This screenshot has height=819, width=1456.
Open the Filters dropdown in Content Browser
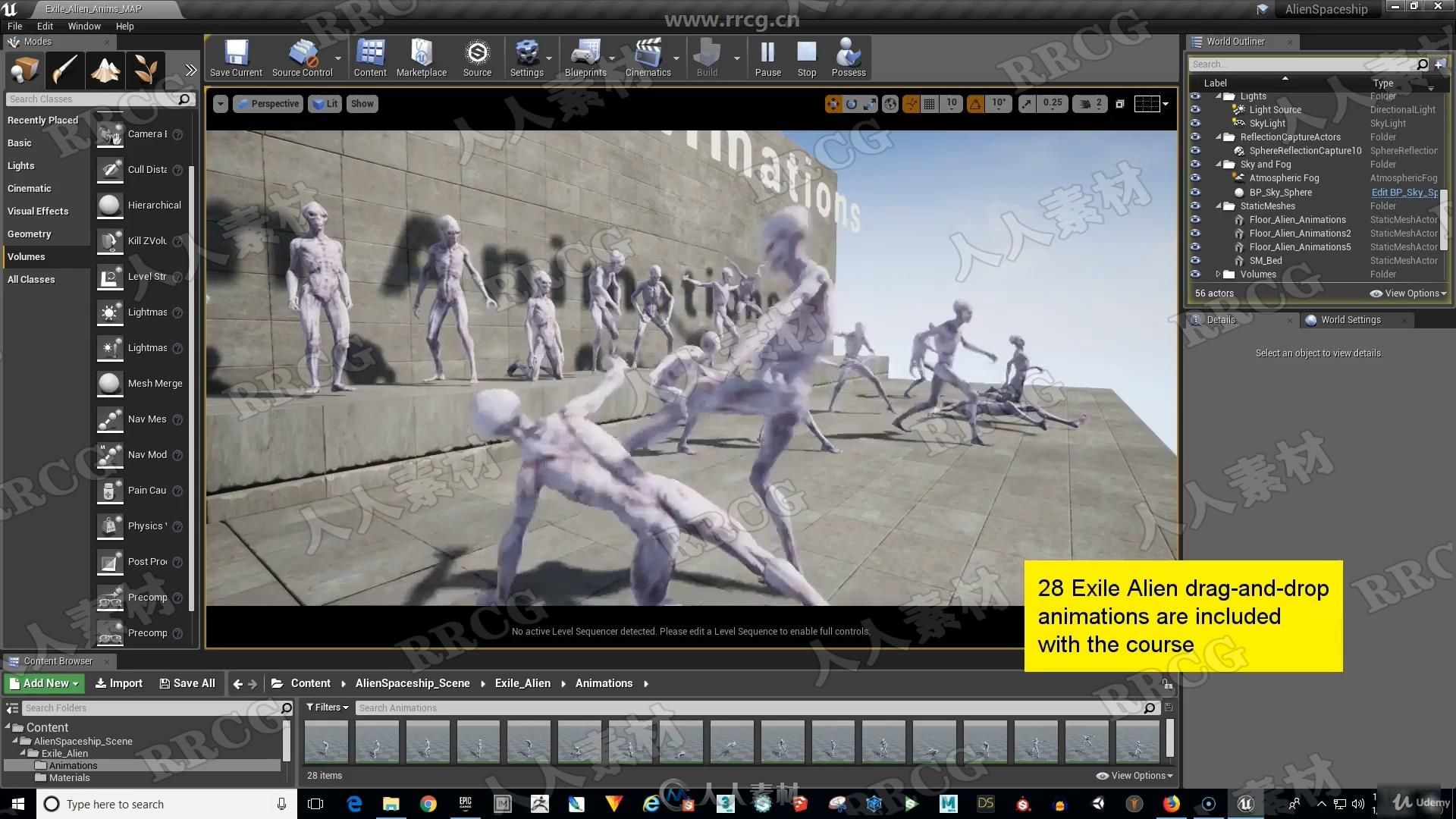pos(328,708)
